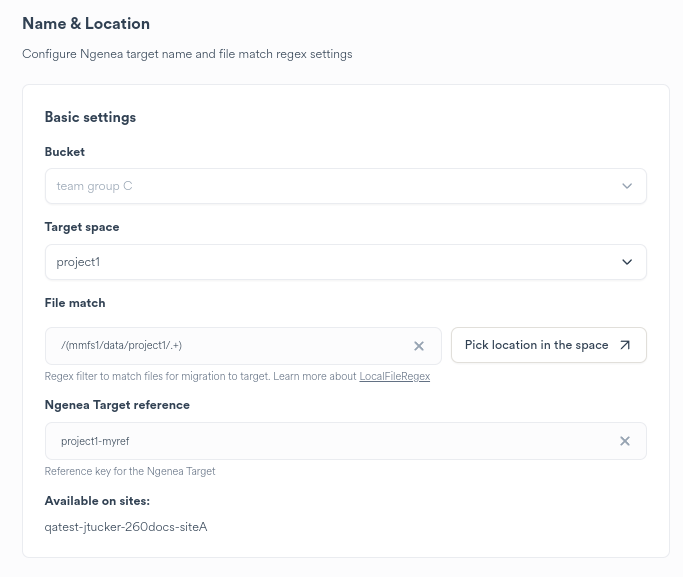
Task: Click the 'File match' field label
Action: click(x=75, y=302)
